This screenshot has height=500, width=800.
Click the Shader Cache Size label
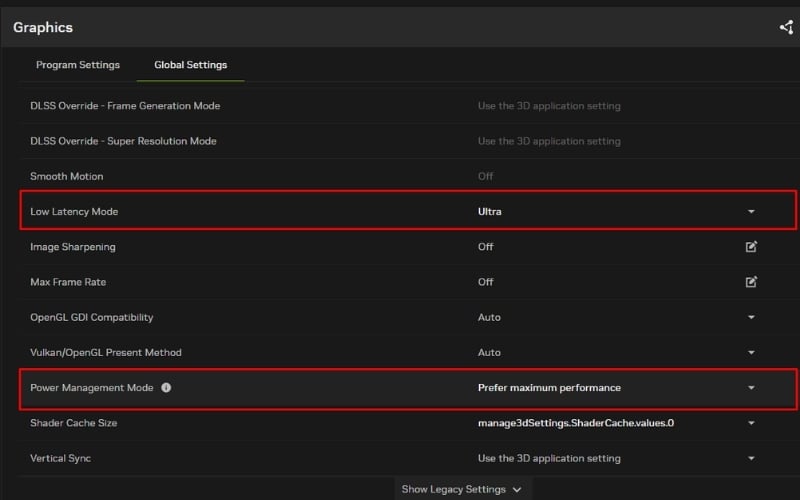(x=73, y=423)
